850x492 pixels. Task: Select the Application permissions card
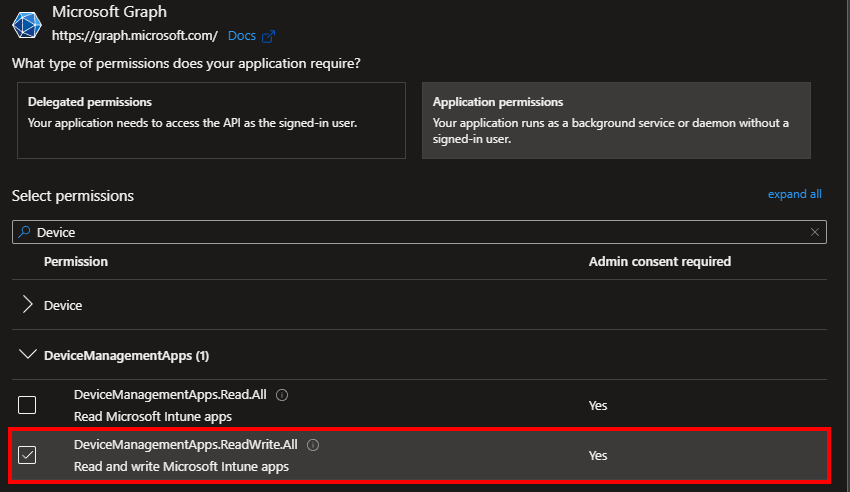[x=616, y=120]
